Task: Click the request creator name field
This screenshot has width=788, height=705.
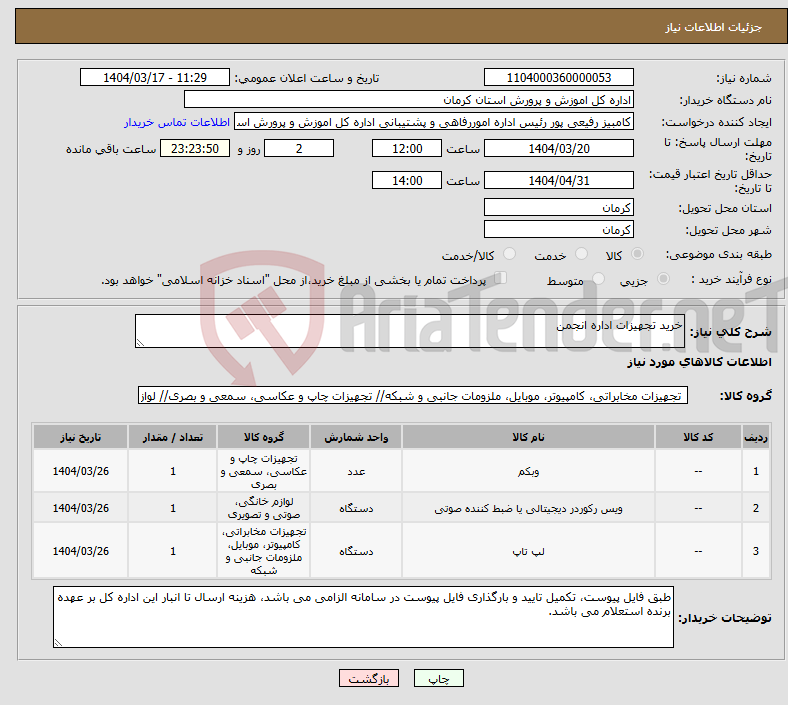Action: [x=434, y=122]
